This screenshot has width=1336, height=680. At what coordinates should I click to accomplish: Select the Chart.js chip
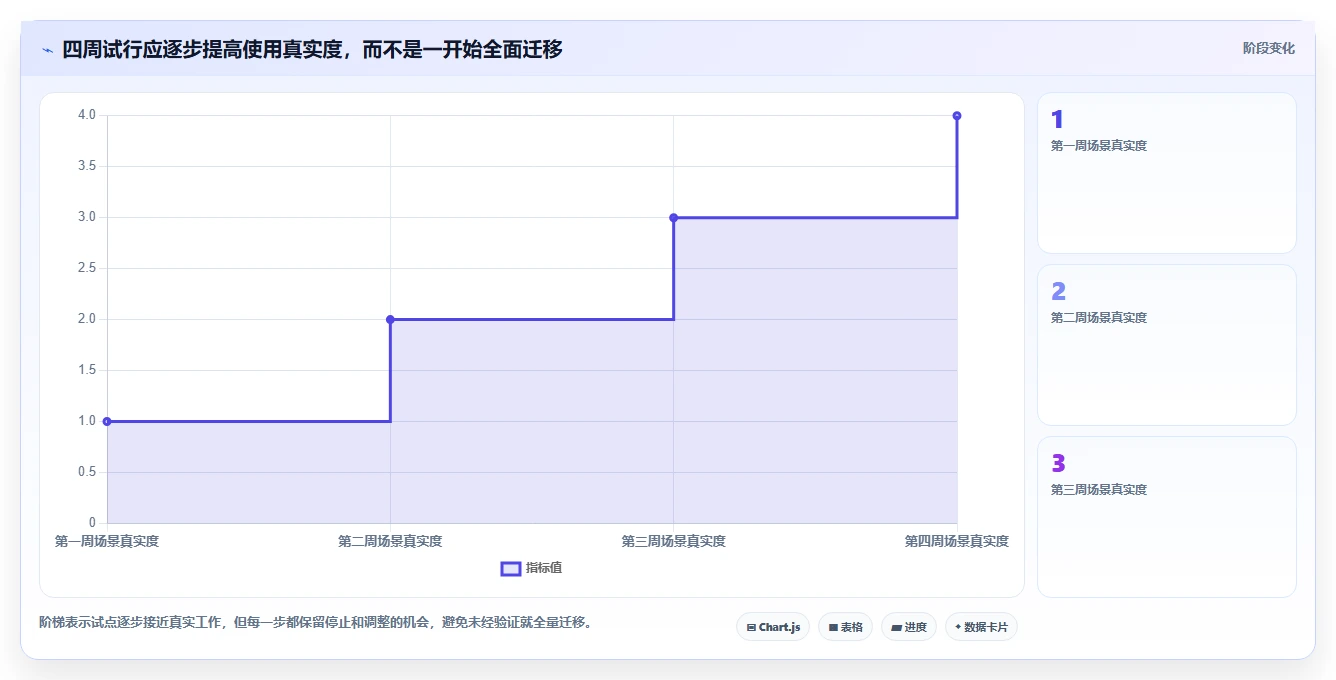tap(772, 627)
